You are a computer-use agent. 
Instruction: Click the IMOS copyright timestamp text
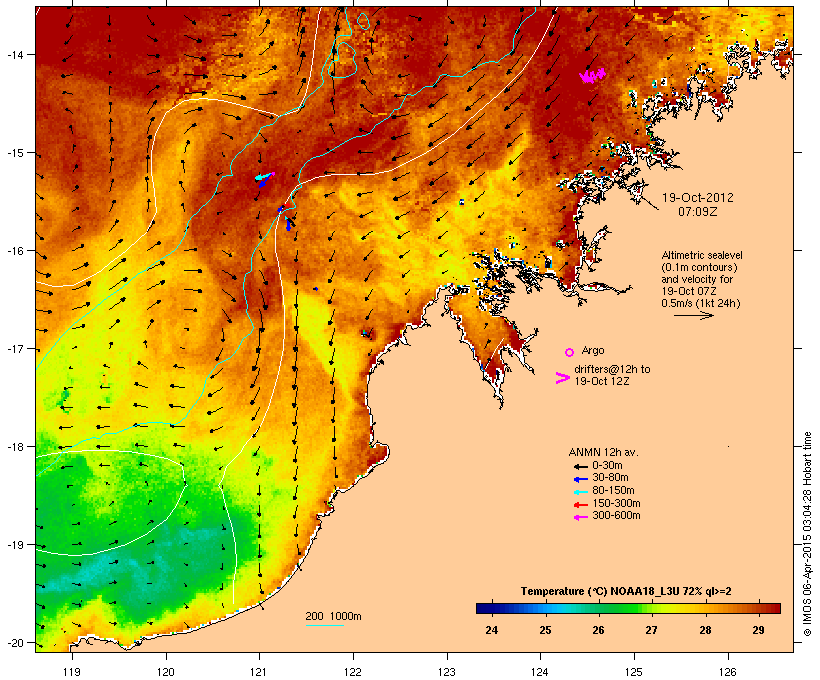[x=807, y=534]
